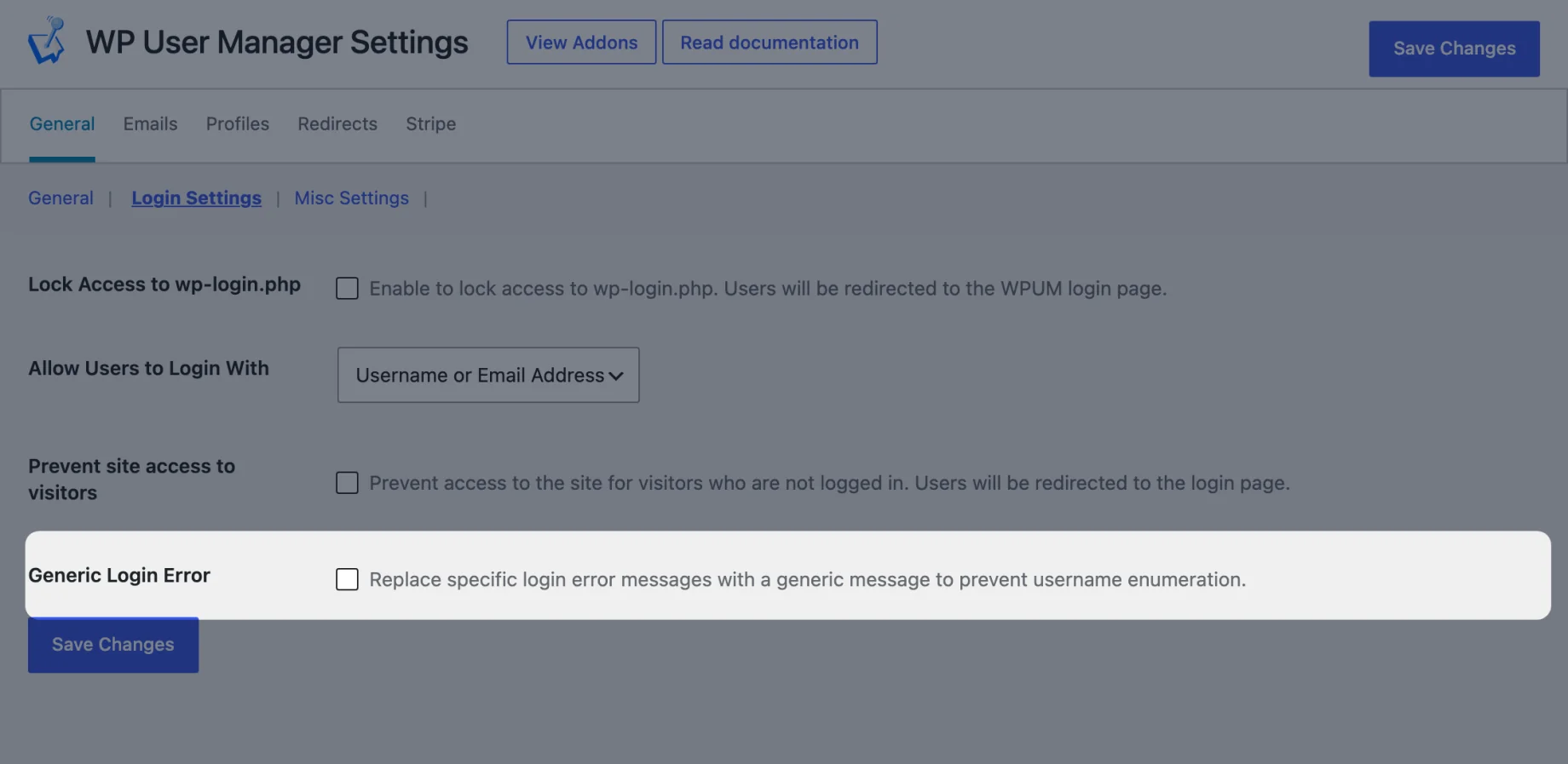This screenshot has height=764, width=1568.
Task: Open the Username or Email Address dropdown
Action: (488, 375)
